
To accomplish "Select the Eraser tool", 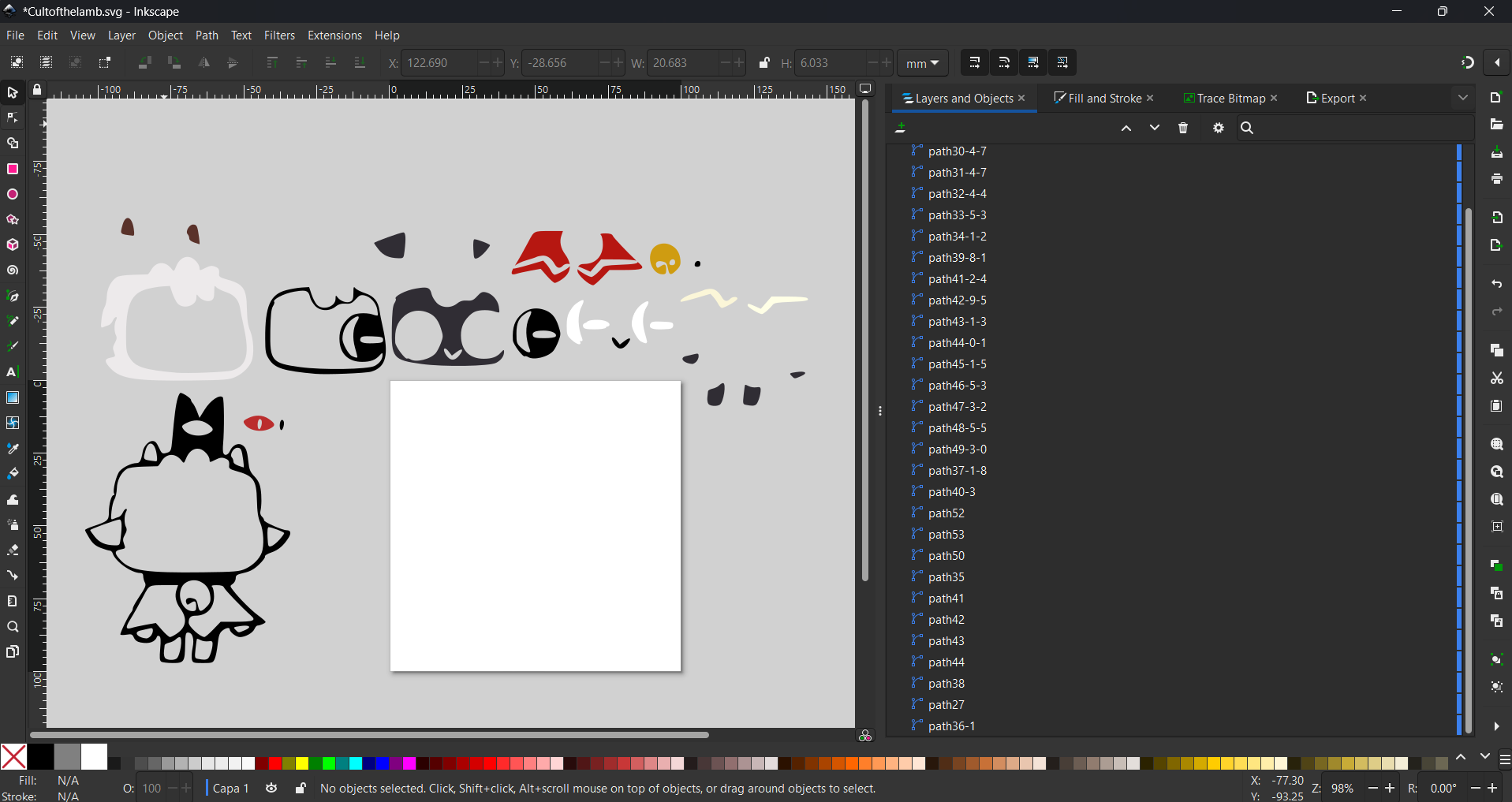I will coord(13,550).
